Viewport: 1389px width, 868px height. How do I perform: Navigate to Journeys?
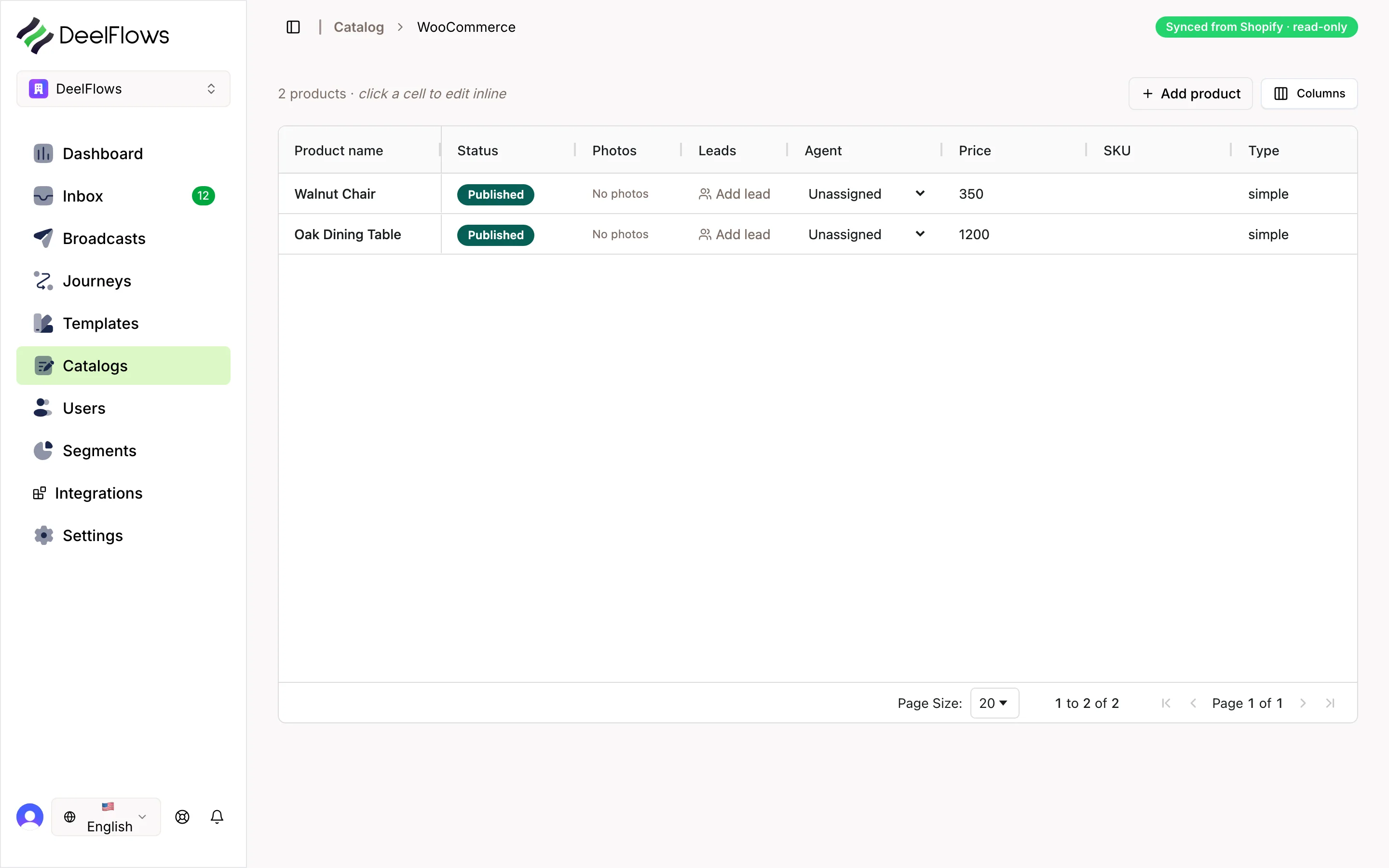(123, 281)
